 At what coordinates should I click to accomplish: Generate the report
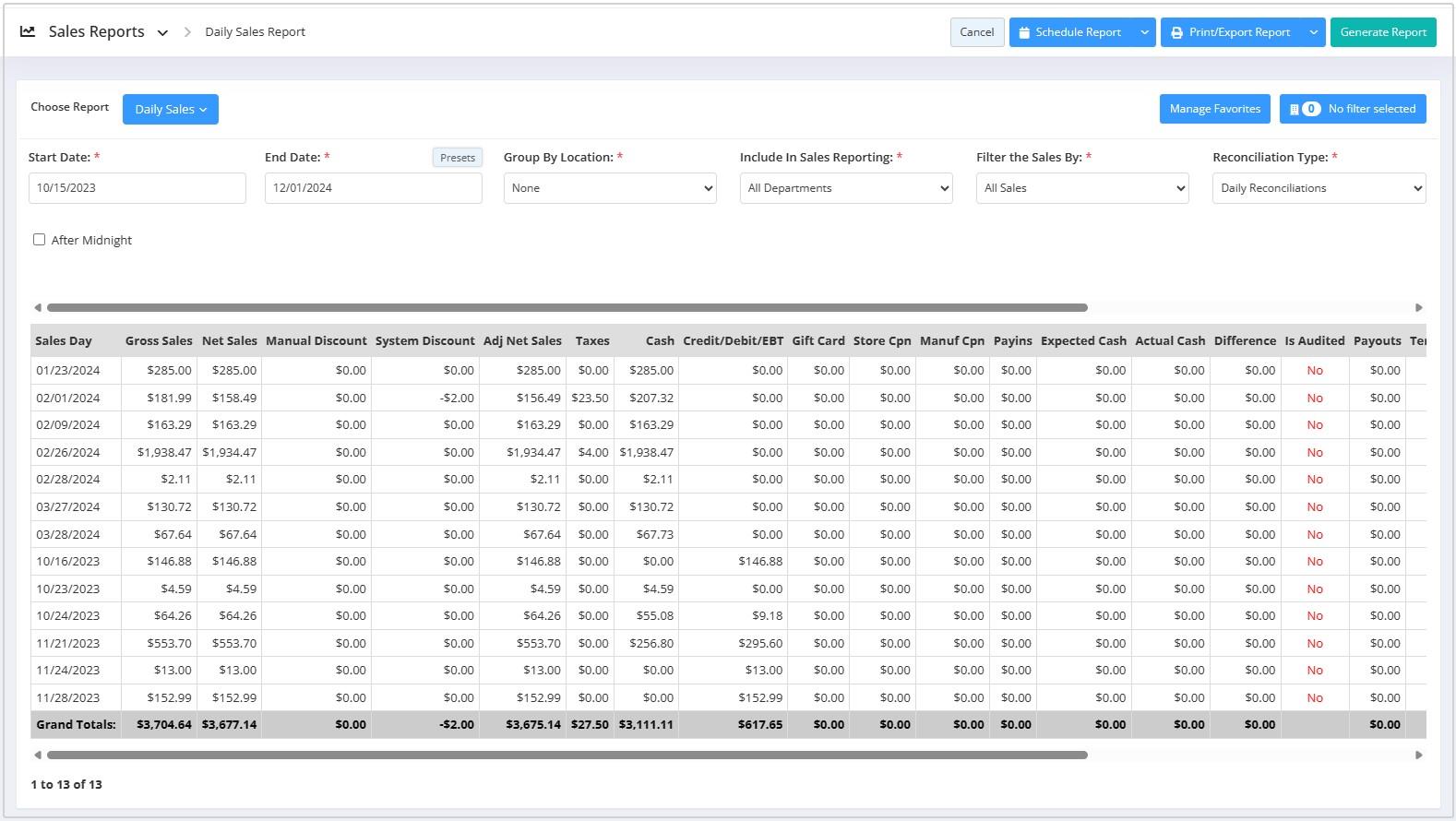(x=1383, y=32)
